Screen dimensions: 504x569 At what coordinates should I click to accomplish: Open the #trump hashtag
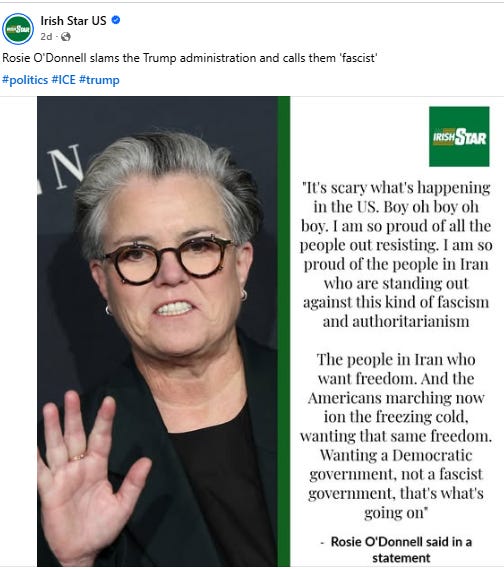pos(99,79)
